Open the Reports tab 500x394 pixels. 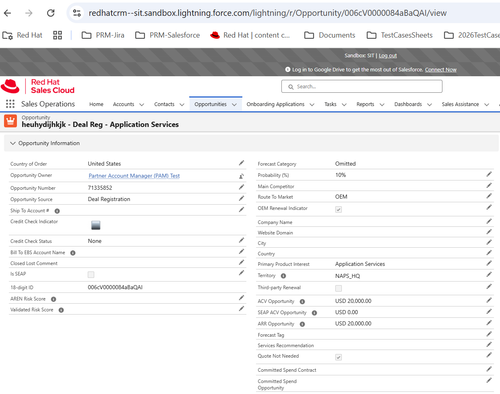click(365, 104)
